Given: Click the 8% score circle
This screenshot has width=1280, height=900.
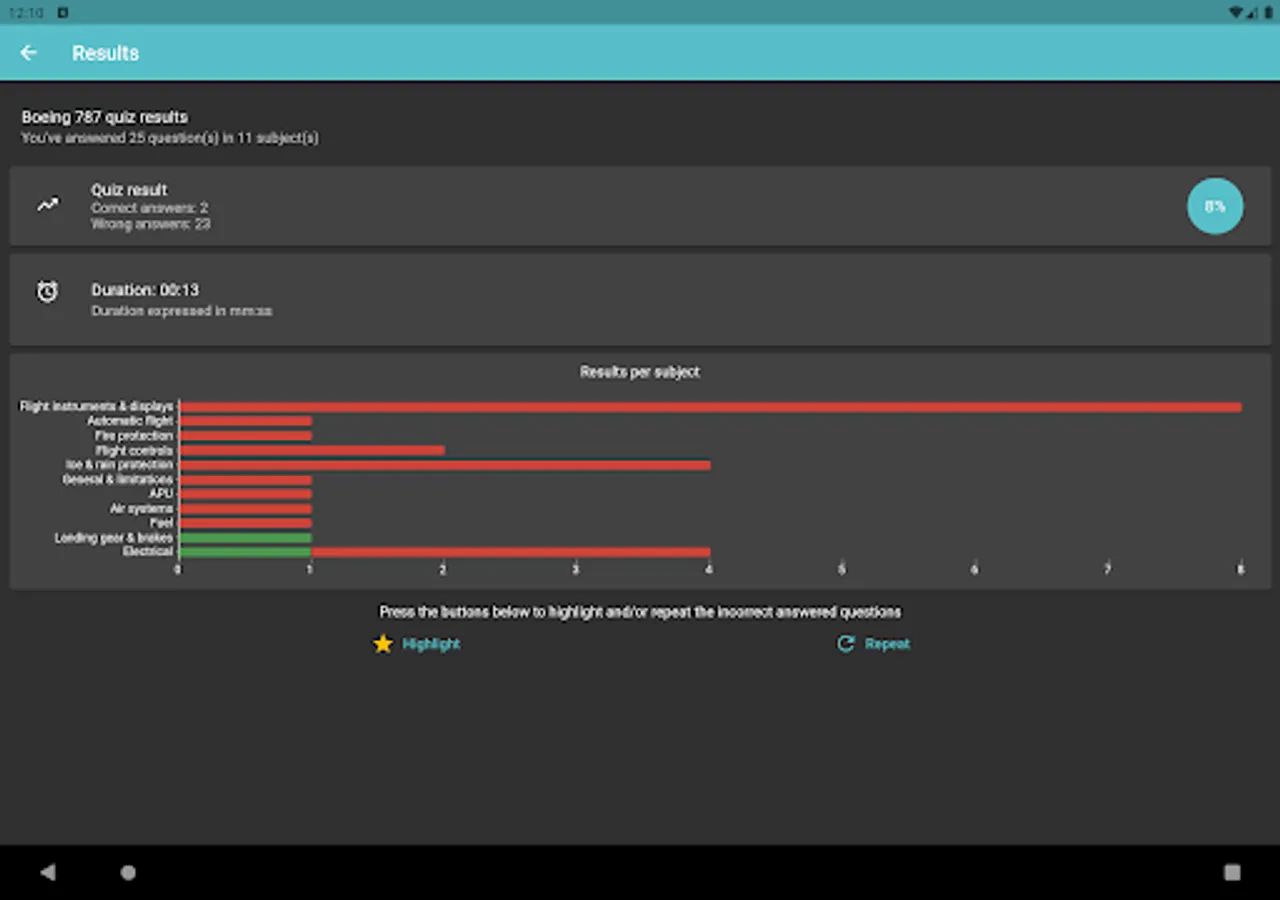Looking at the screenshot, I should (x=1215, y=206).
